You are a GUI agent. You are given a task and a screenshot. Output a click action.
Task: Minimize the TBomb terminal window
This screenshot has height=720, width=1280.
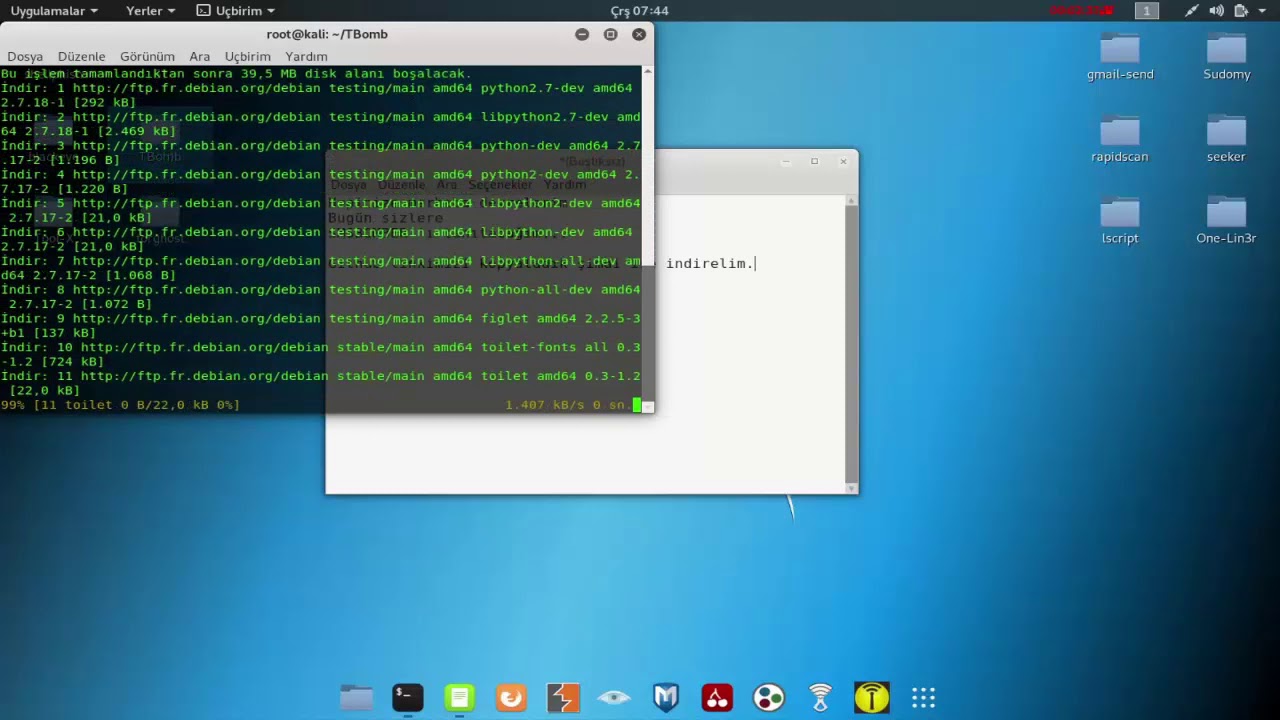coord(582,34)
